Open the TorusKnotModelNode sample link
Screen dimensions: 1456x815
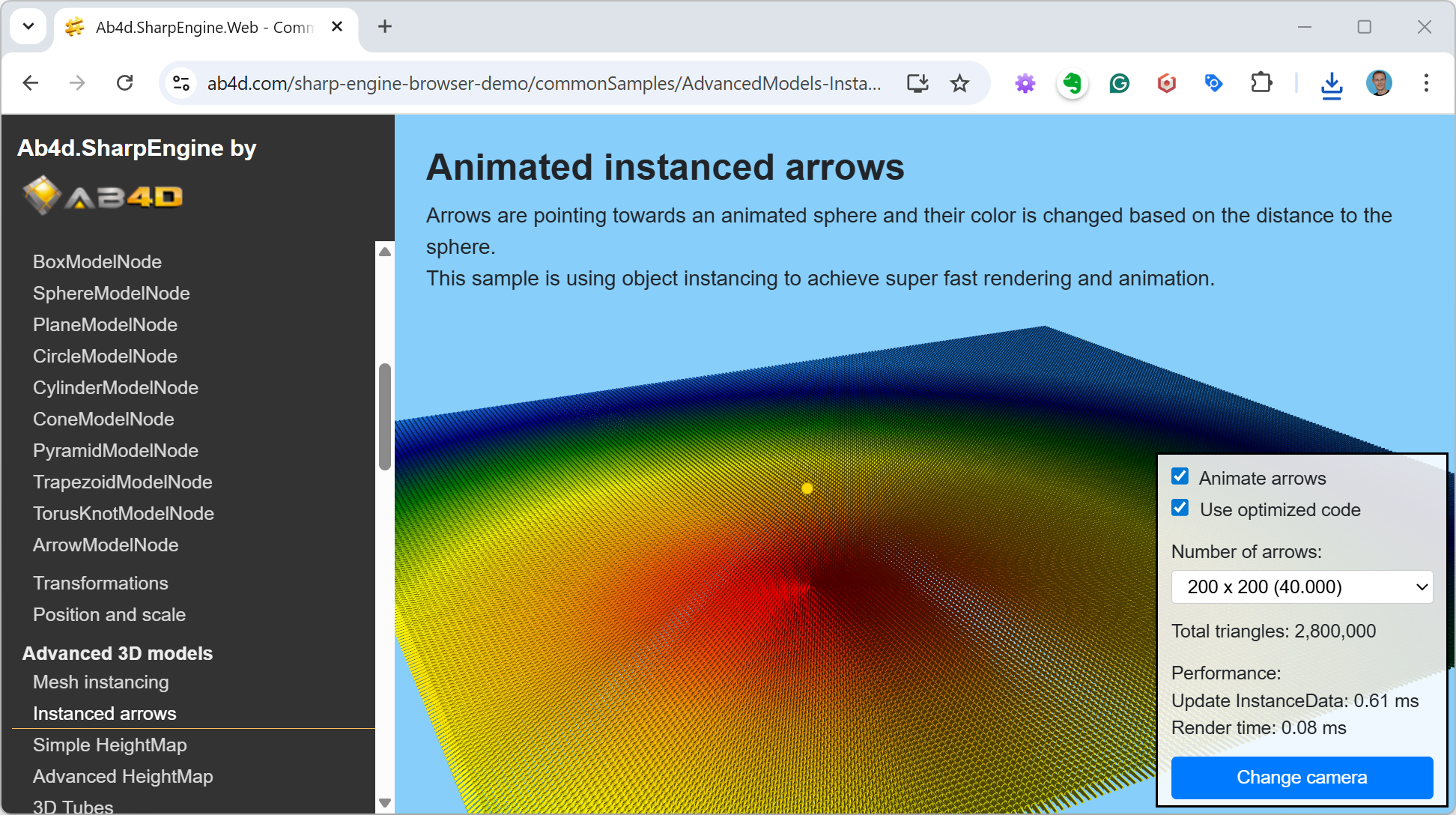pos(124,514)
